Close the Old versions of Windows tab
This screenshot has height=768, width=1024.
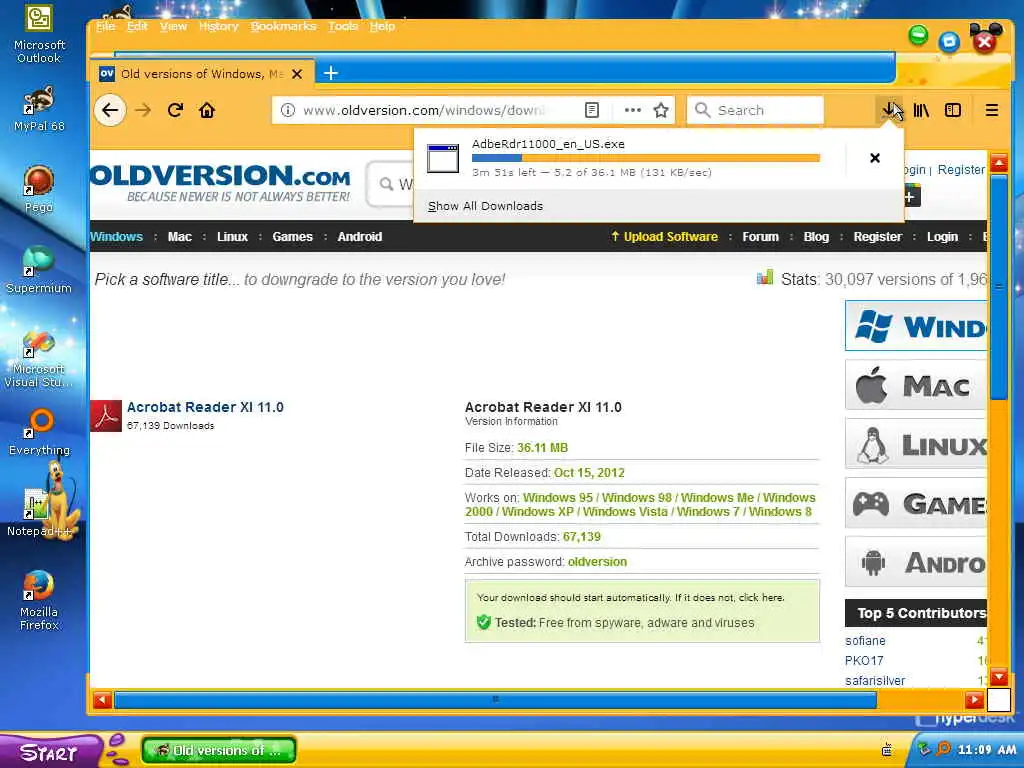pyautogui.click(x=297, y=74)
